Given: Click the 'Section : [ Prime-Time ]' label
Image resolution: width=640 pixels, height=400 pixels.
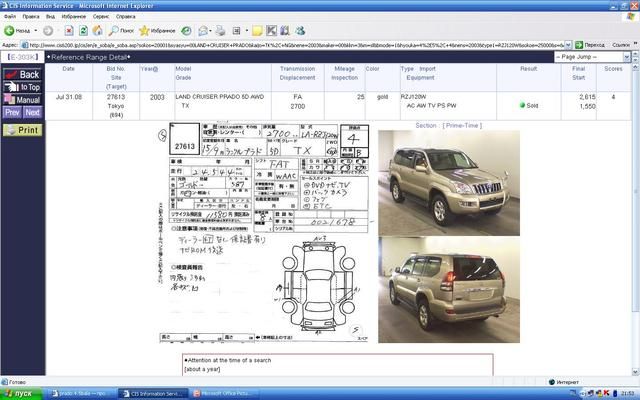Looking at the screenshot, I should coord(449,125).
